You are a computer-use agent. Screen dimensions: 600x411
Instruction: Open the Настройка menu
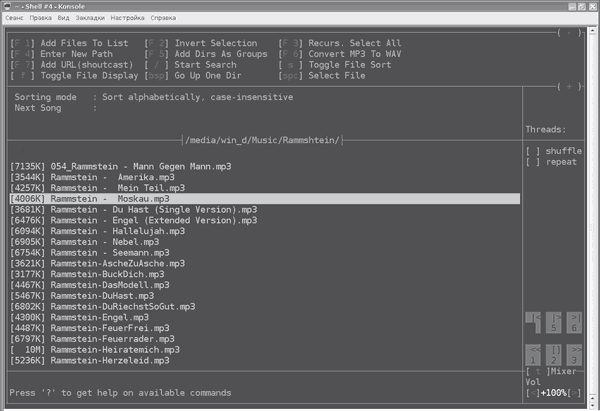tap(128, 18)
